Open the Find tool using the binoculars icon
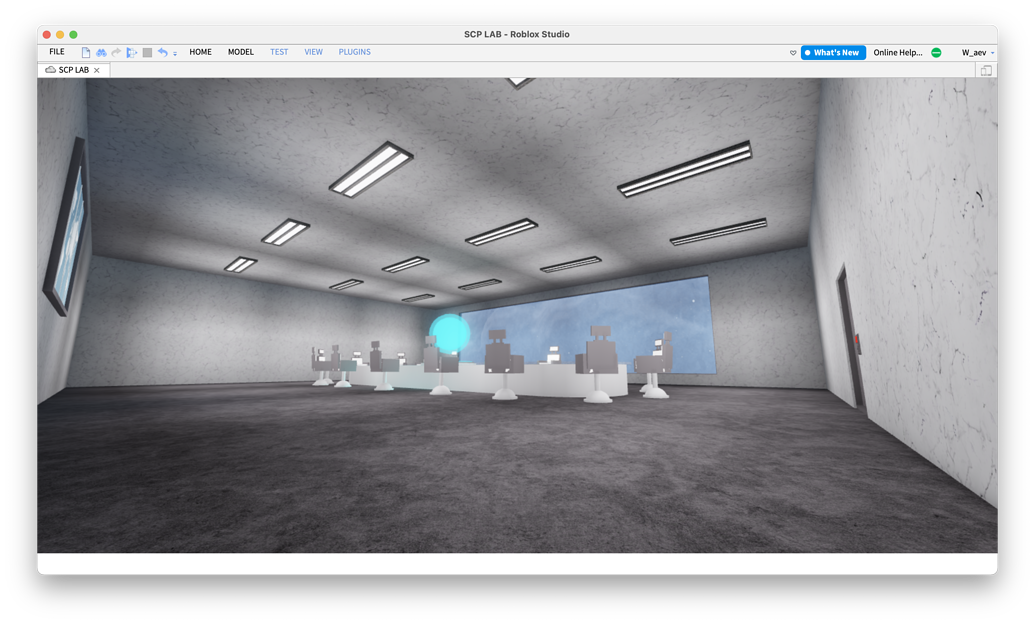 point(101,52)
